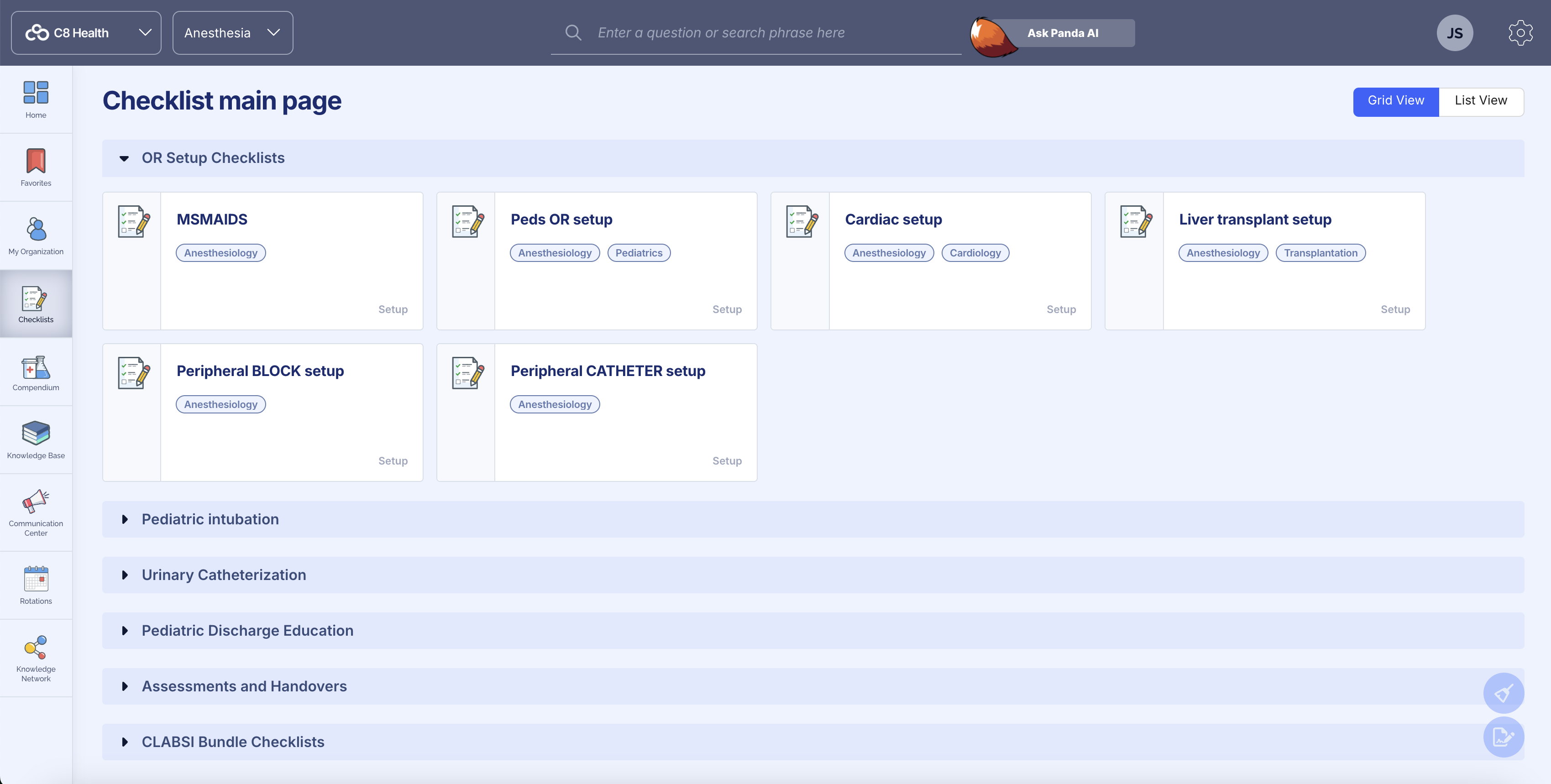
Task: Open the Liver transplant setup title
Action: 1255,219
